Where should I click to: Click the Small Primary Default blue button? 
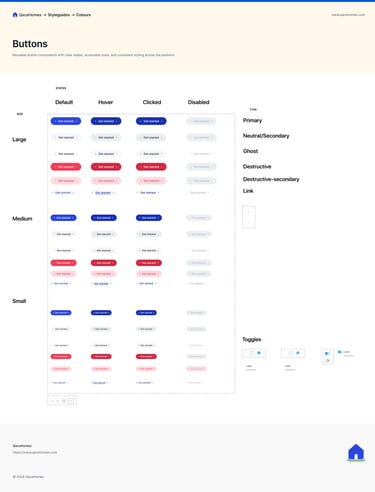pos(61,313)
